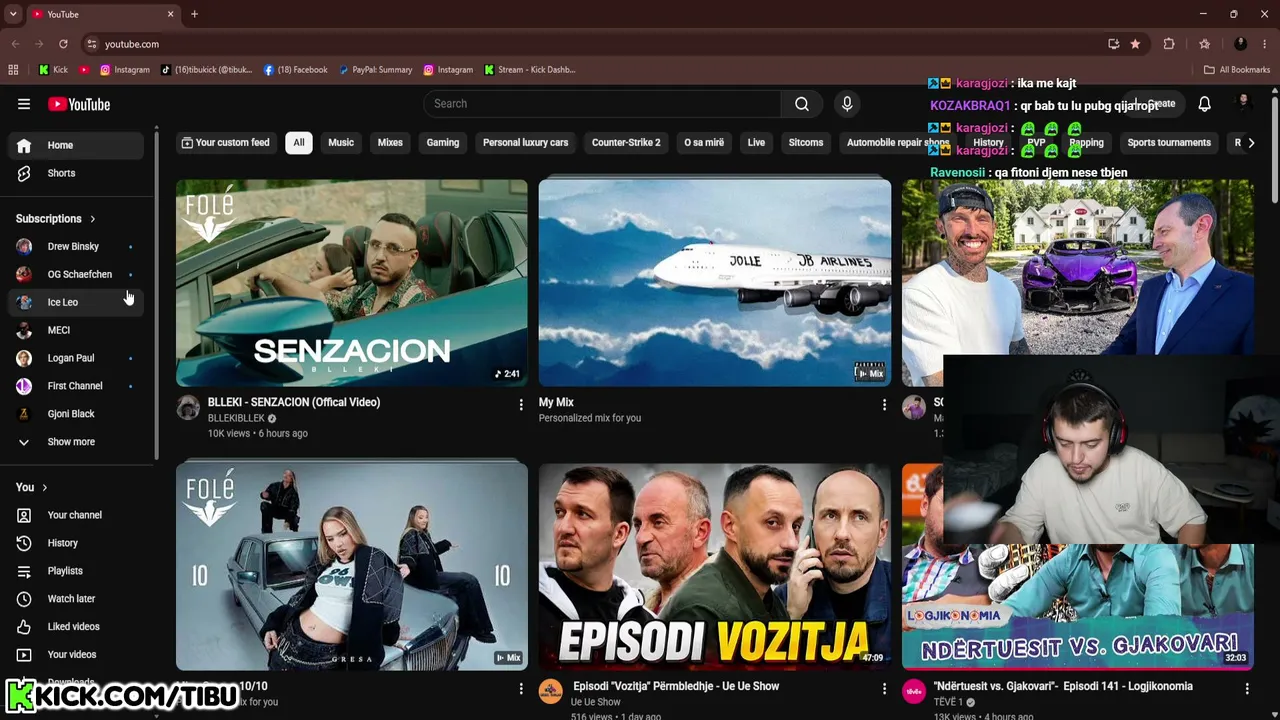Expand the Subscriptions section chevron

pyautogui.click(x=93, y=219)
